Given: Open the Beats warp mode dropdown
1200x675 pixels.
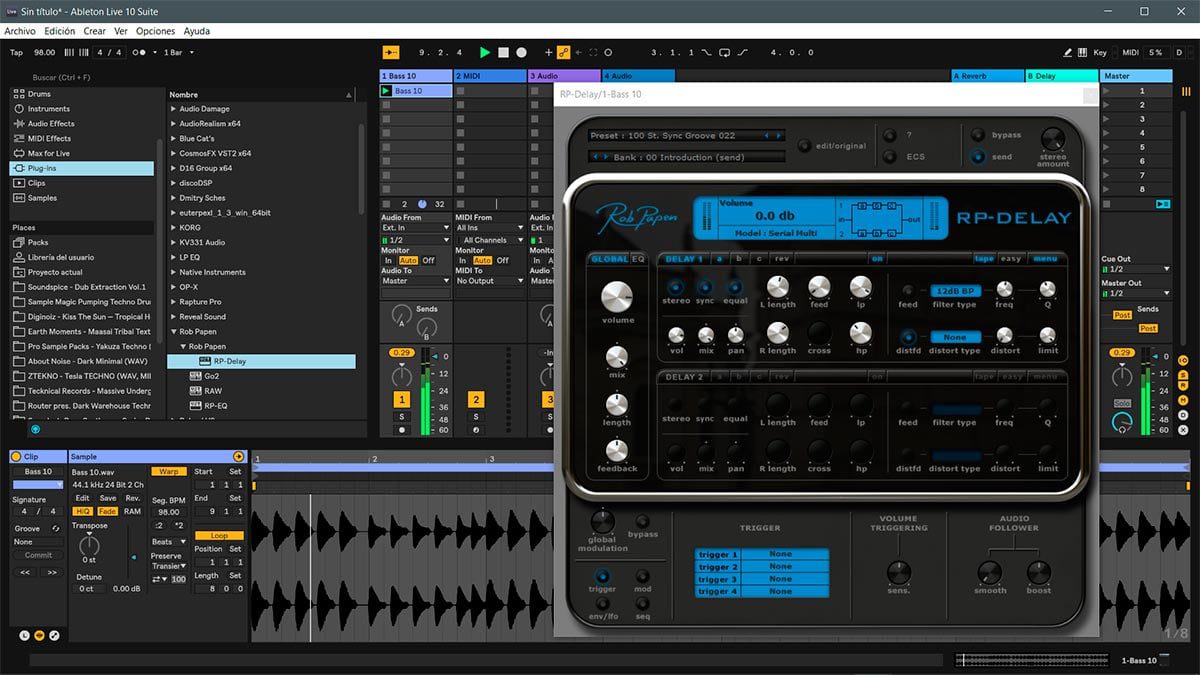Looking at the screenshot, I should coord(168,541).
